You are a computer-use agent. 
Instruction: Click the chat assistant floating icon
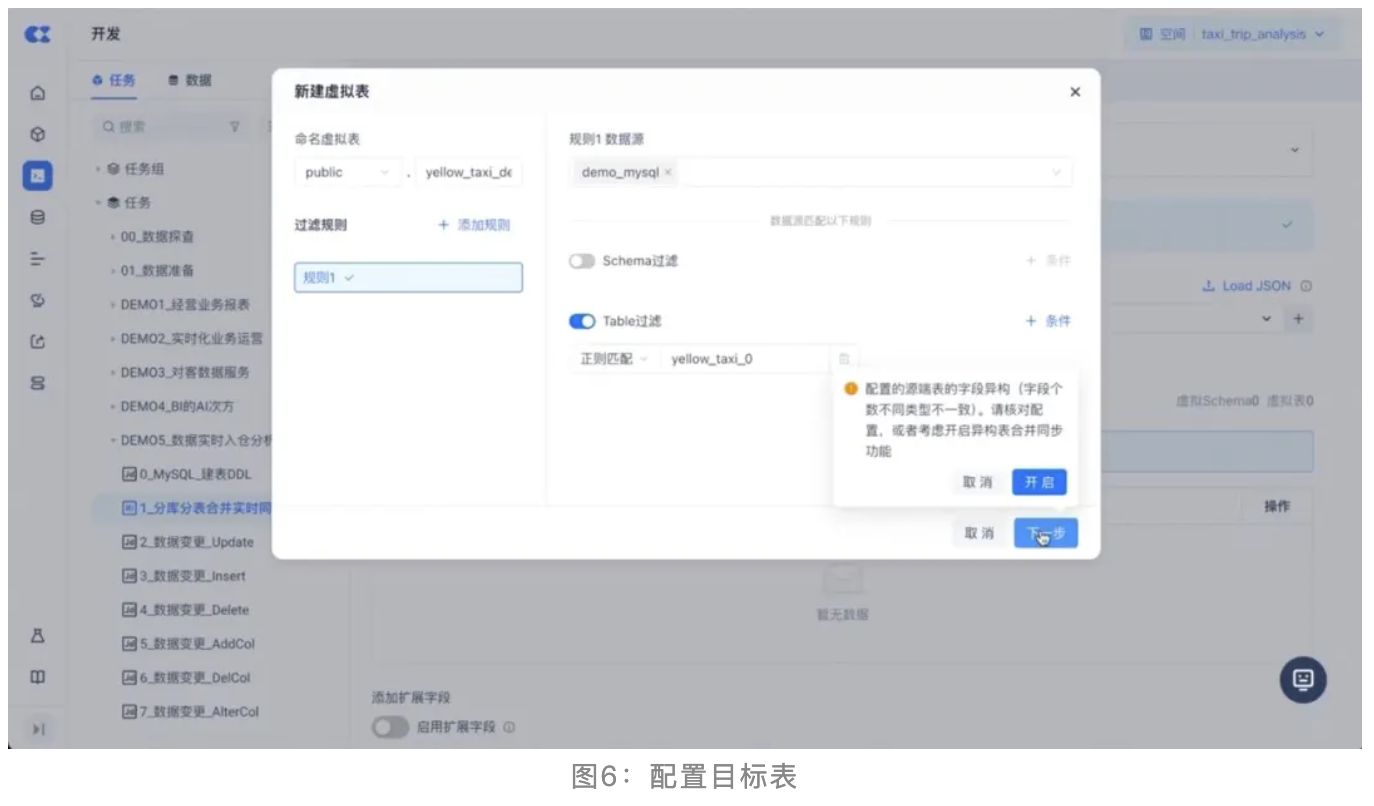point(1303,680)
